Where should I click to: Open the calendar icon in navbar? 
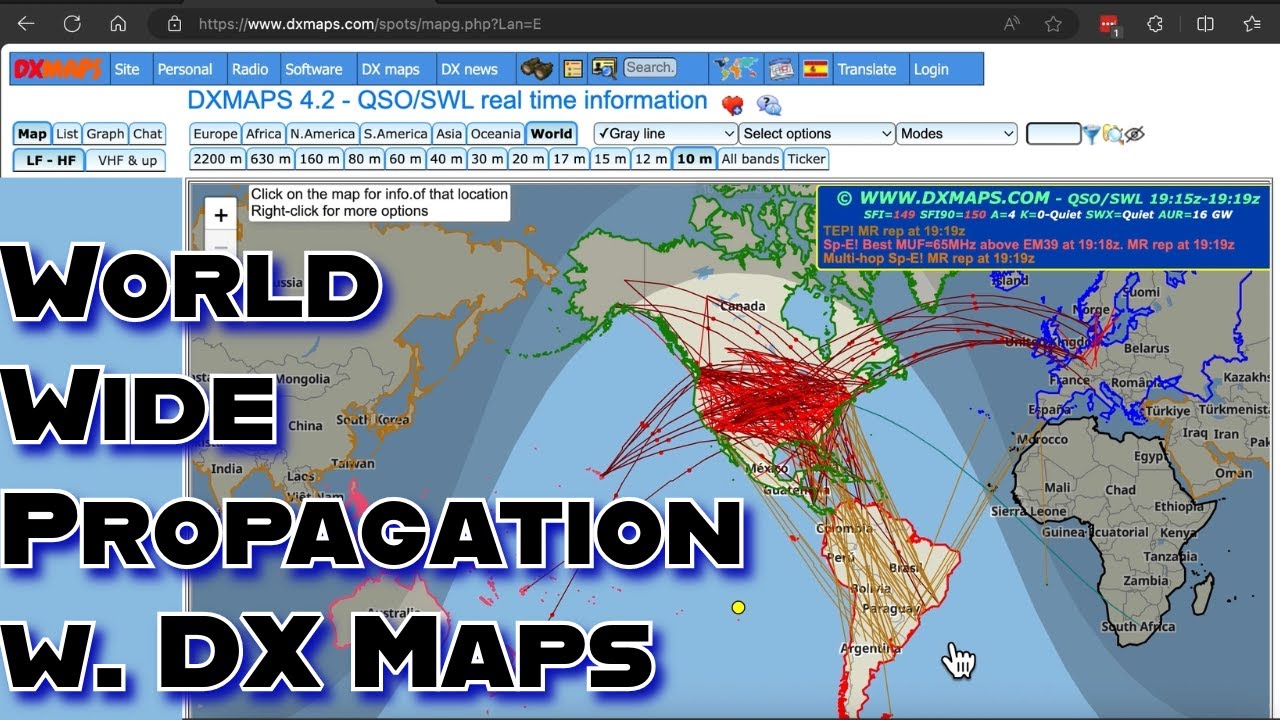(x=781, y=69)
